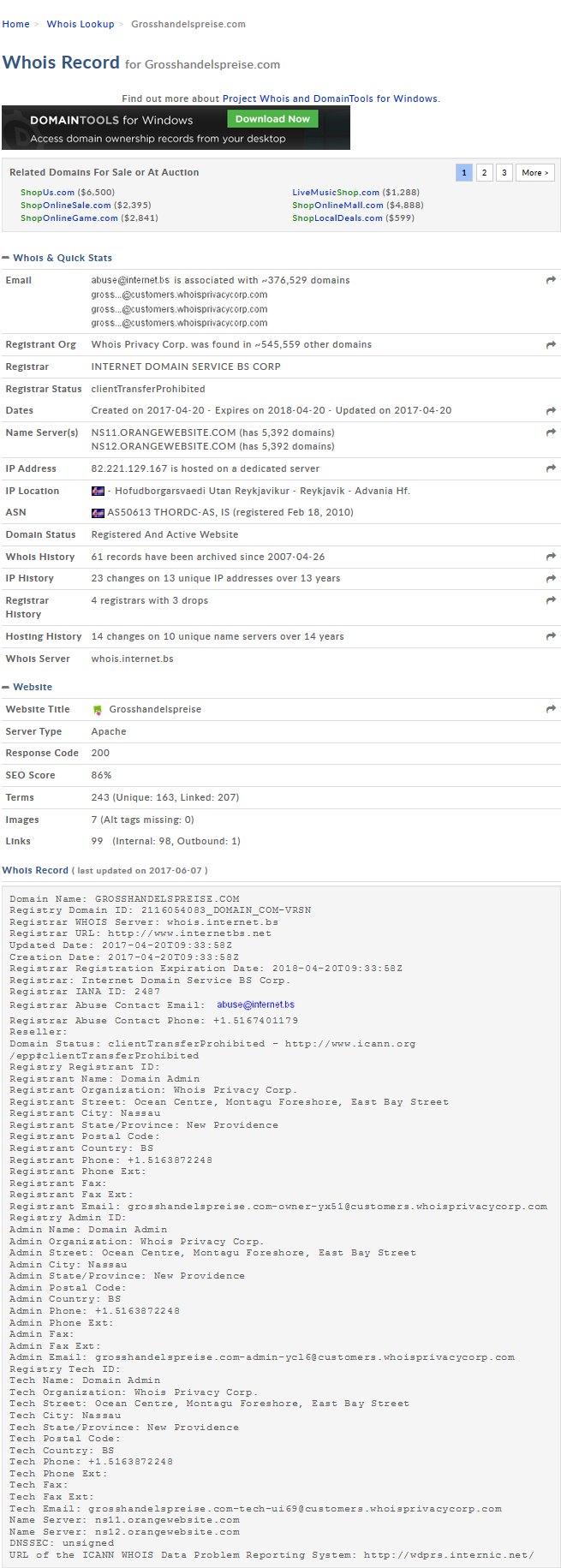Click the DomainTools for Windows banner

click(x=176, y=128)
